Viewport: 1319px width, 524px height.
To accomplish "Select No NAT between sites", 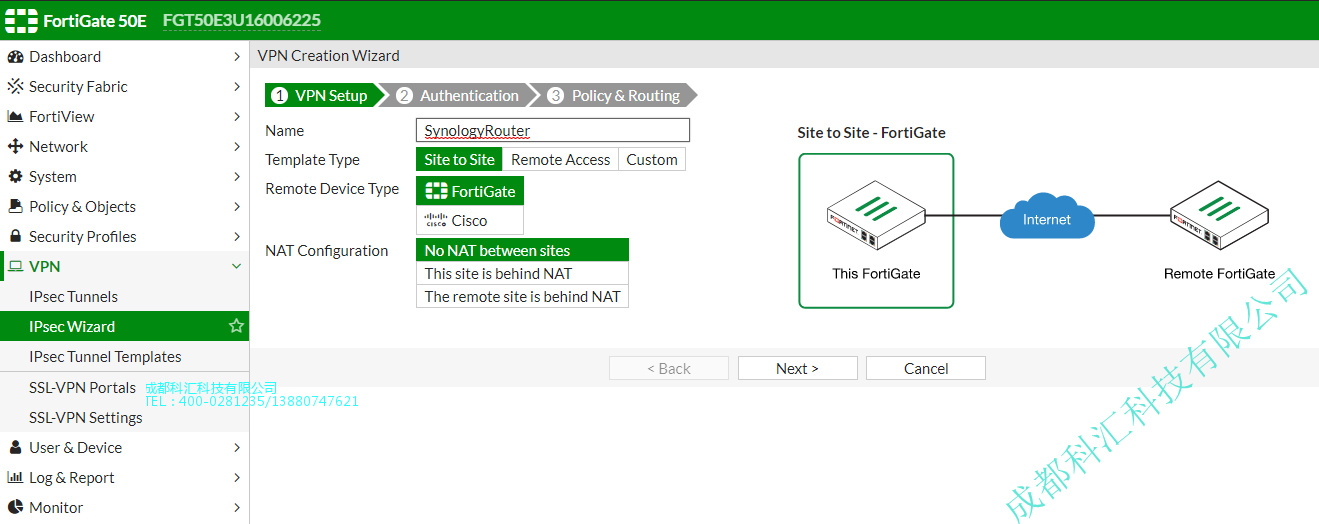I will coord(522,250).
